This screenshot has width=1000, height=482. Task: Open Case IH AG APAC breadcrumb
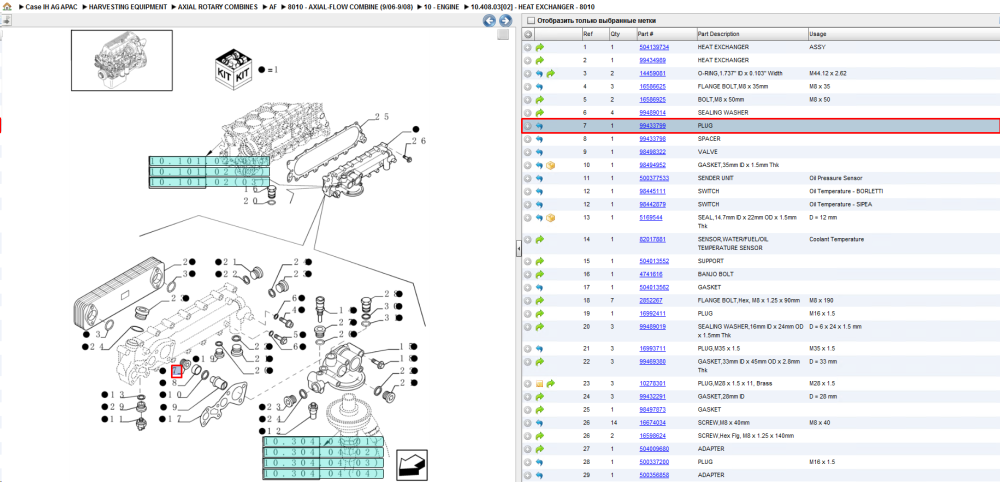51,6
